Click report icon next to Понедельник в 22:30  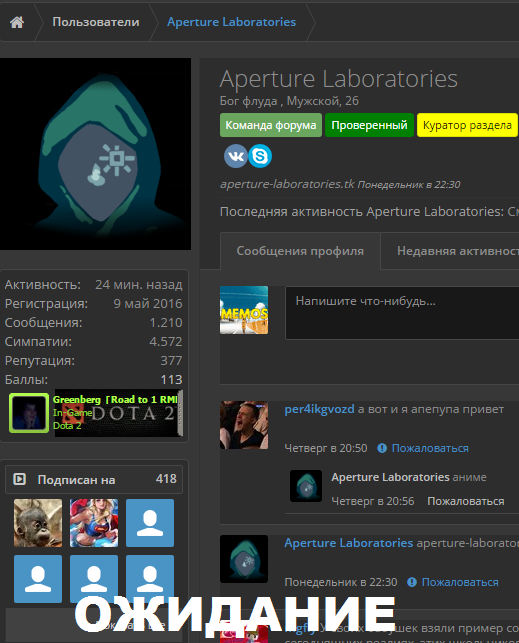coord(412,582)
